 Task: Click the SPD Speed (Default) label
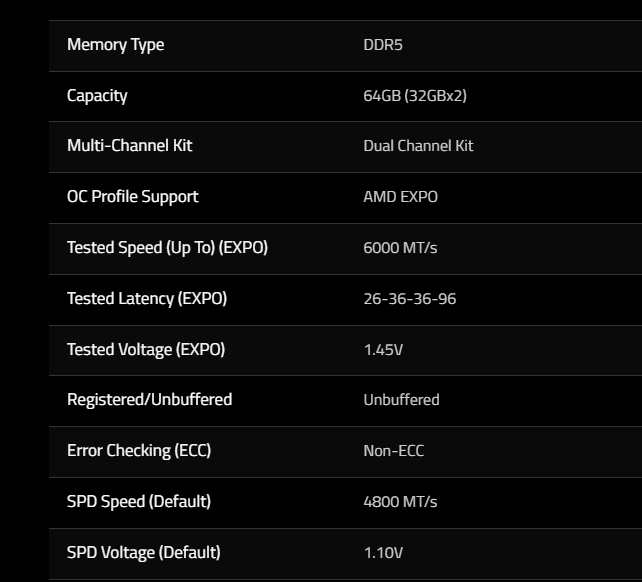pyautogui.click(x=138, y=501)
